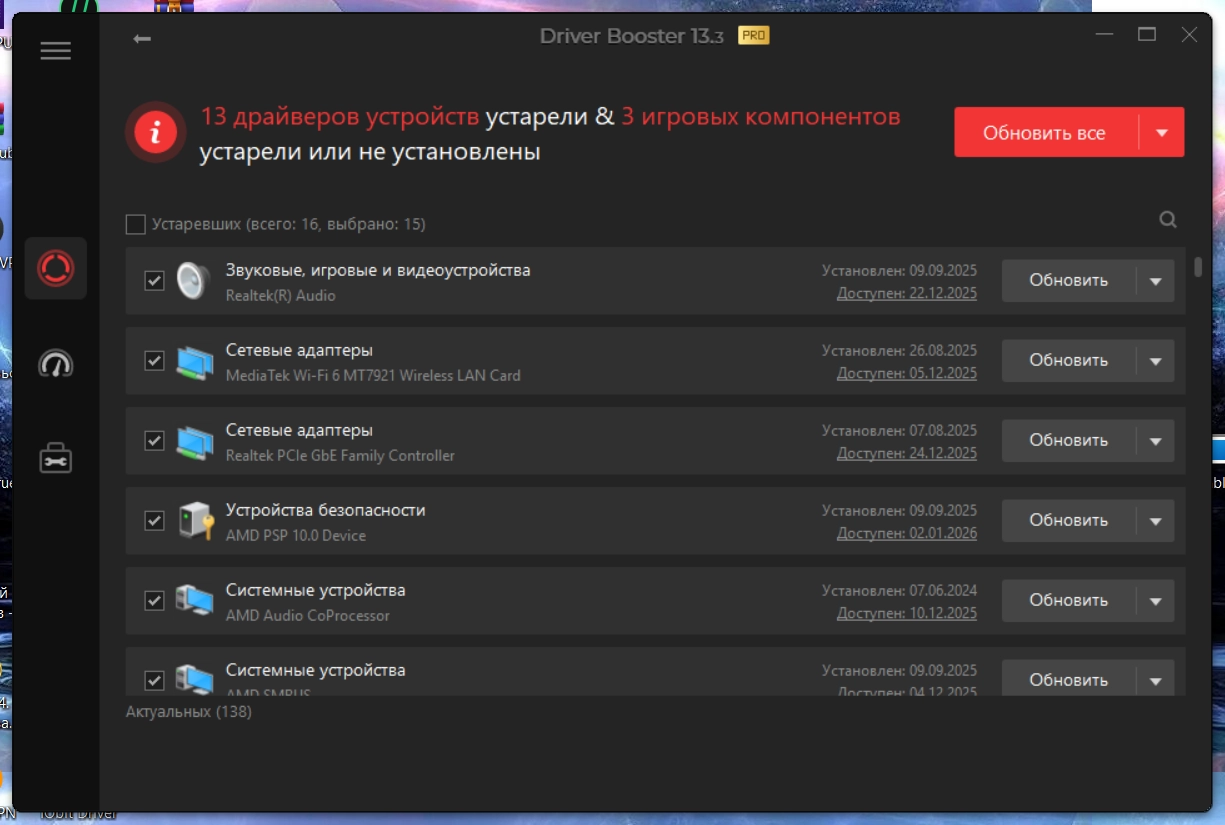This screenshot has width=1225, height=825.
Task: Update the AMD Audio CoProcessor driver
Action: (1068, 601)
